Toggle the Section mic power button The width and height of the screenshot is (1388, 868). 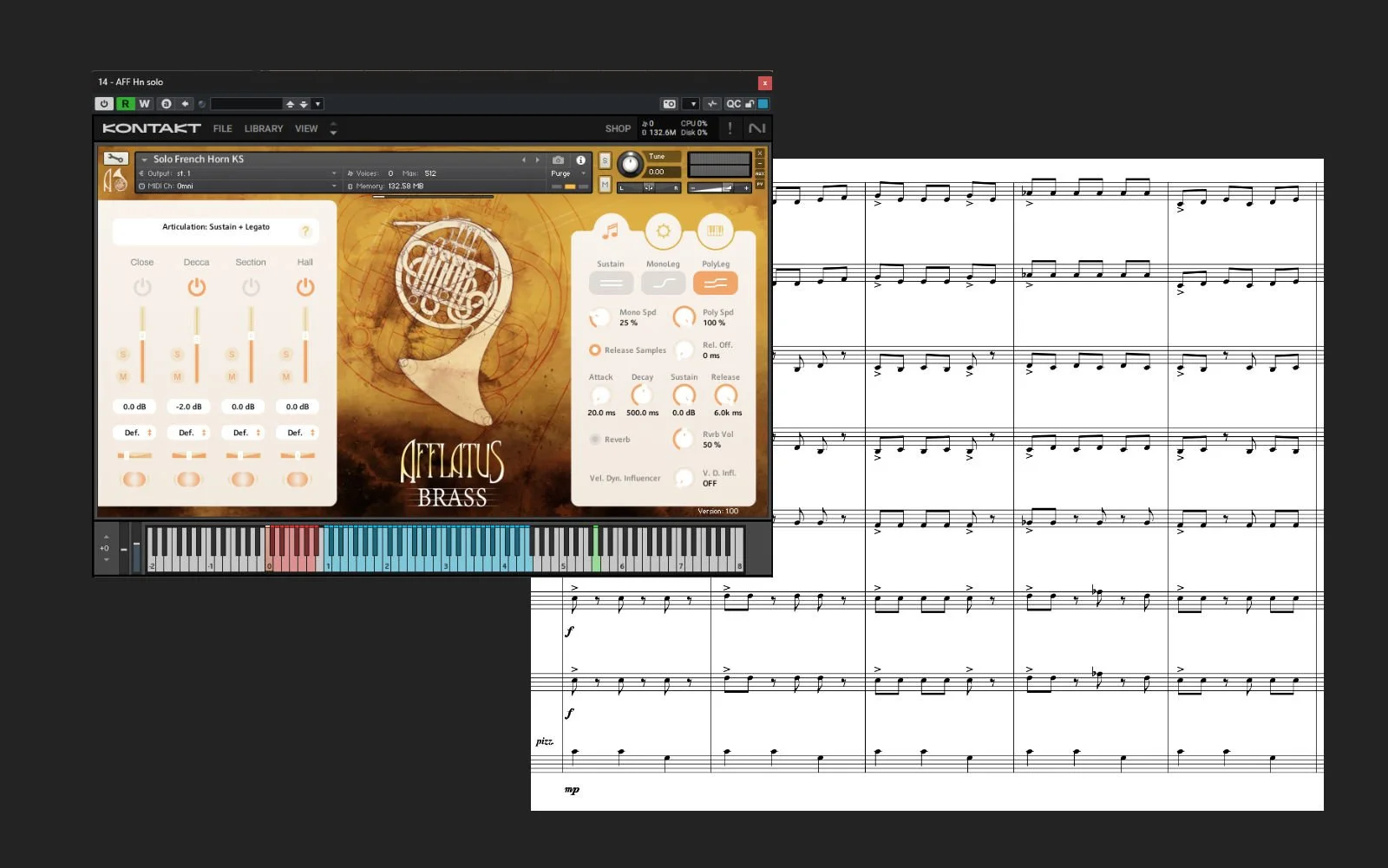pyautogui.click(x=251, y=287)
